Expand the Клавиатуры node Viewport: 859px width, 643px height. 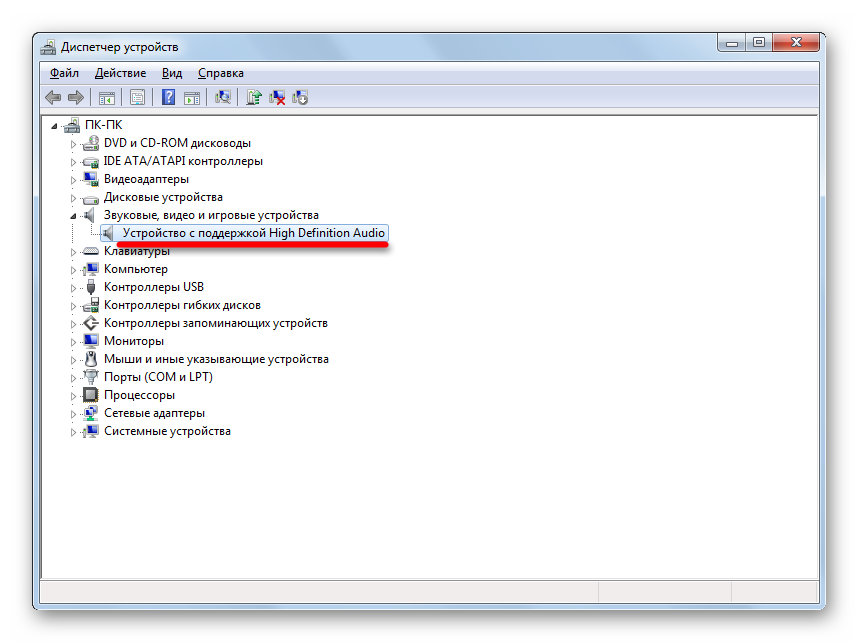coord(73,252)
